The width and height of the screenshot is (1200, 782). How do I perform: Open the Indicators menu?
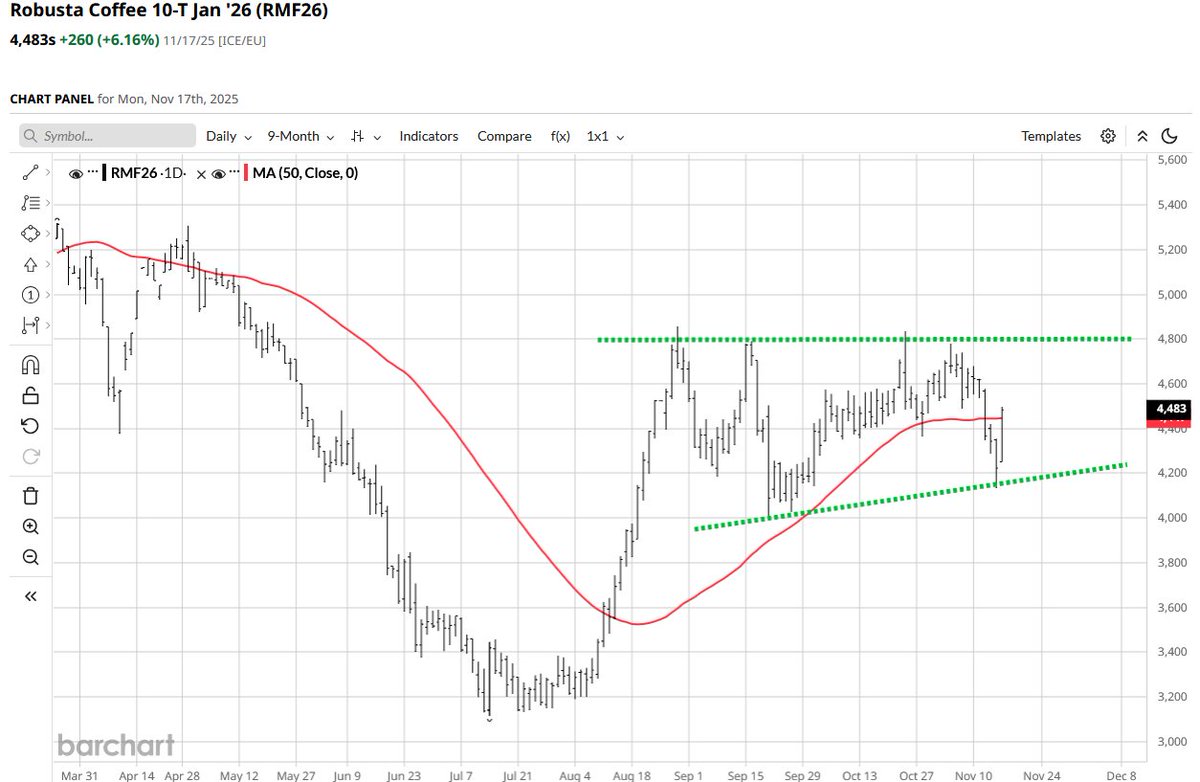click(x=429, y=136)
